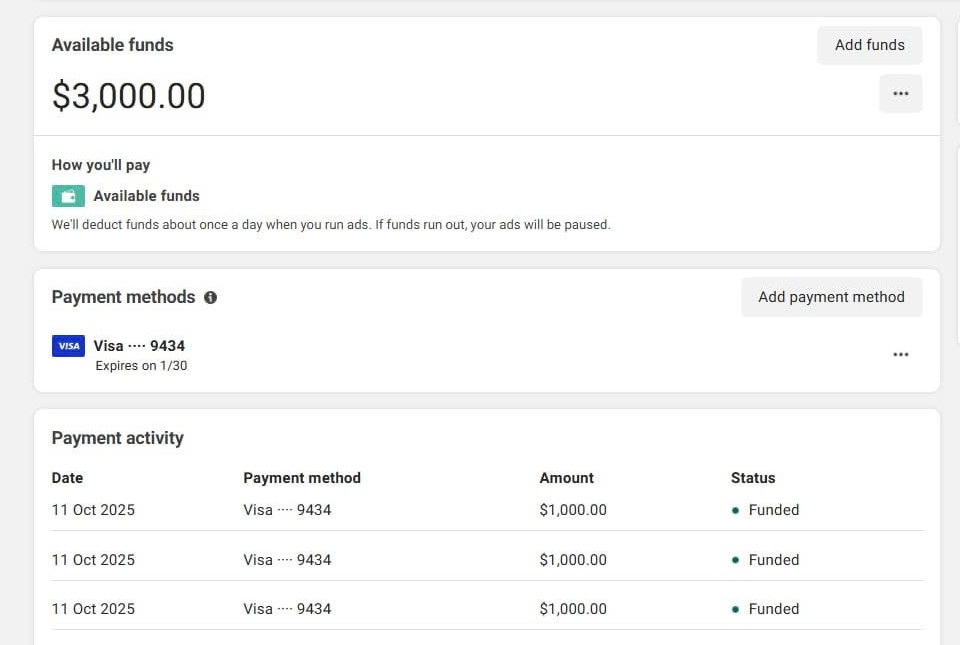Click the 'Expires on 1/30' text

pyautogui.click(x=141, y=366)
